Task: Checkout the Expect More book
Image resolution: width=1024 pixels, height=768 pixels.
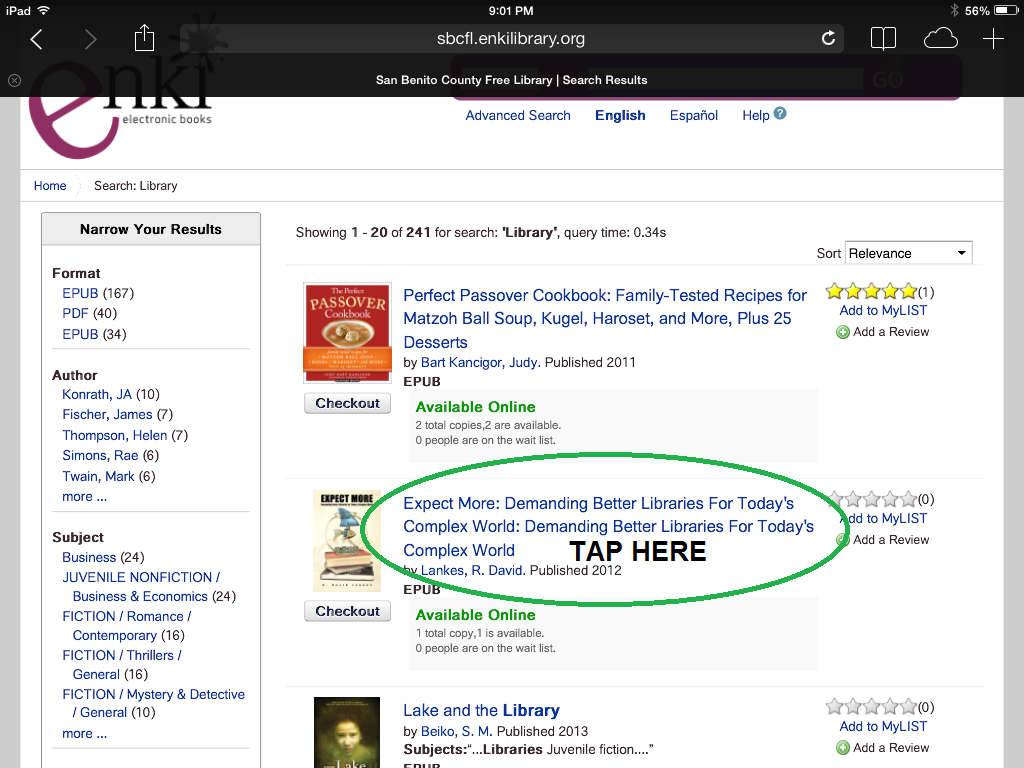Action: (x=347, y=611)
